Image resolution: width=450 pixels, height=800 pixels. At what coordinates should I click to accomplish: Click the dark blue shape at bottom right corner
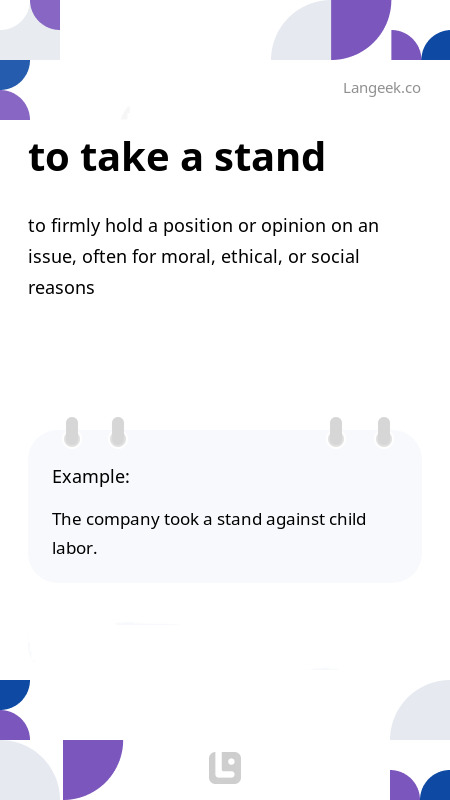[437, 786]
